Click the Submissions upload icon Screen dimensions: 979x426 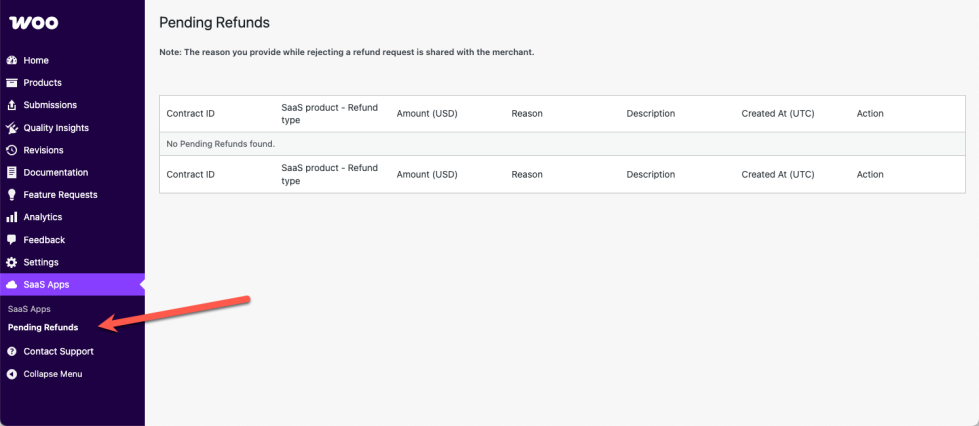[12, 105]
